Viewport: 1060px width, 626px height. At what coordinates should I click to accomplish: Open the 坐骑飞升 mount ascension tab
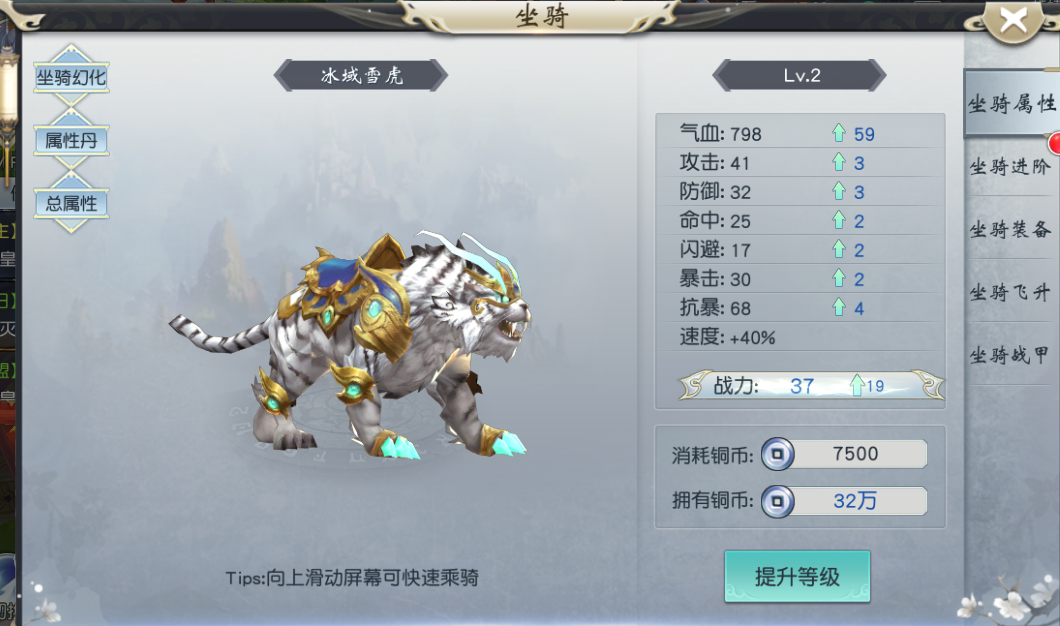[1010, 292]
